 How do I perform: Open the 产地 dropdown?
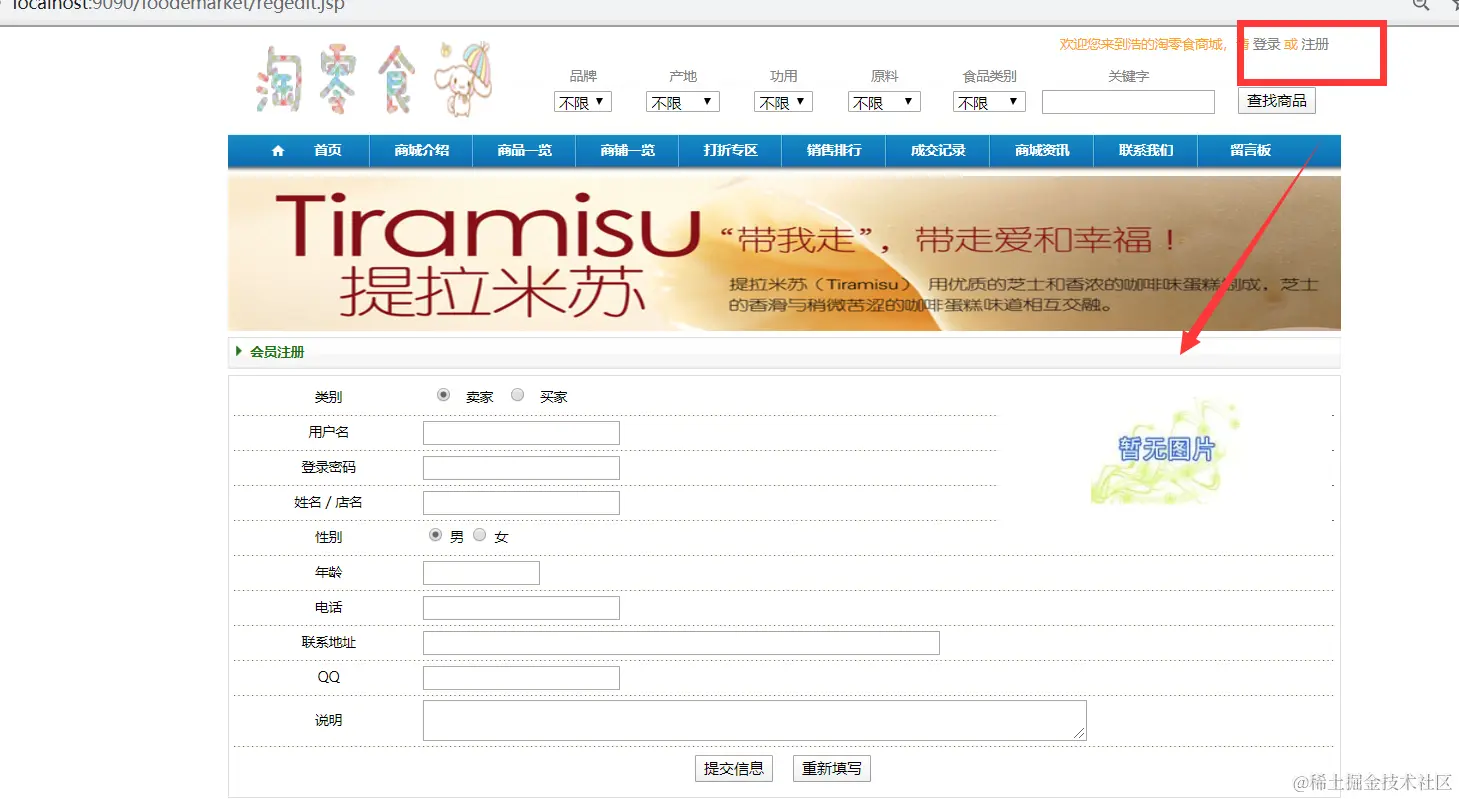683,102
